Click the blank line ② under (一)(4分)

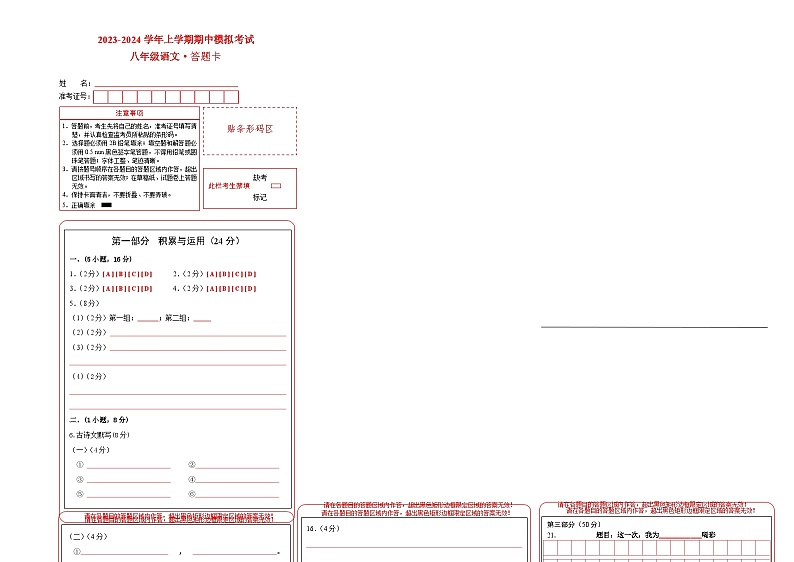pyautogui.click(x=237, y=465)
